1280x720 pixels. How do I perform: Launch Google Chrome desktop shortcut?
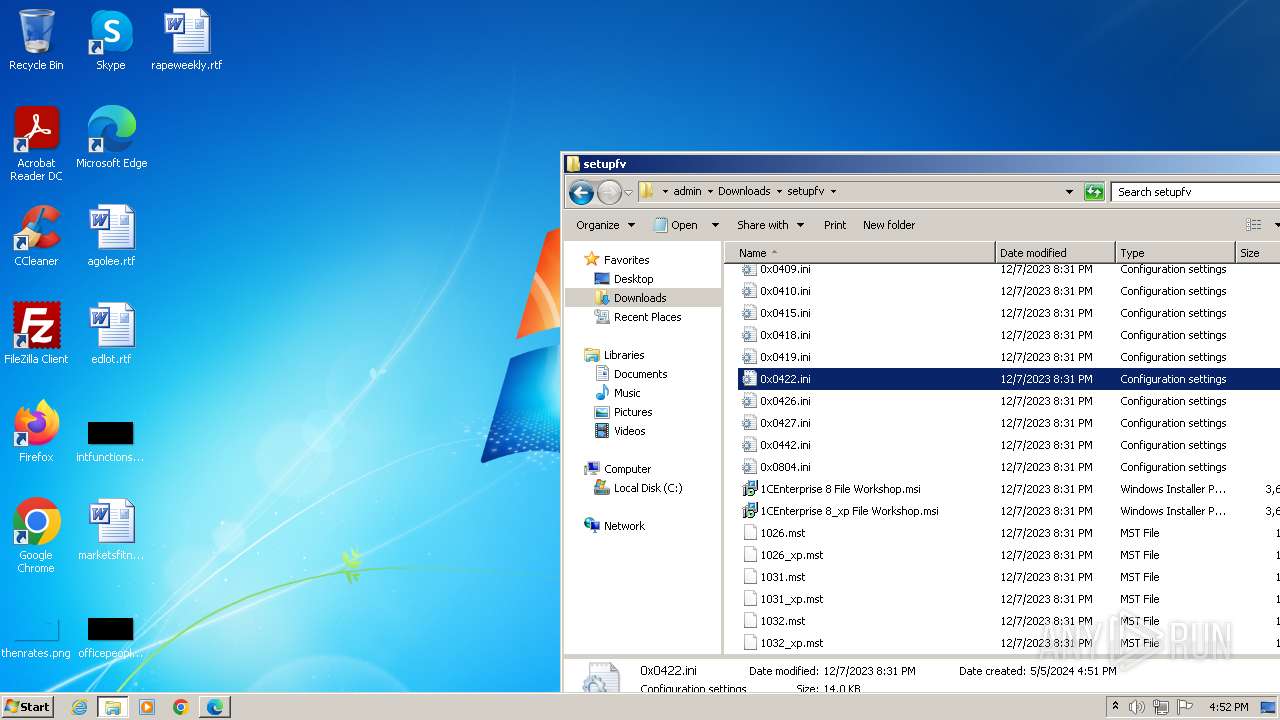pyautogui.click(x=36, y=535)
